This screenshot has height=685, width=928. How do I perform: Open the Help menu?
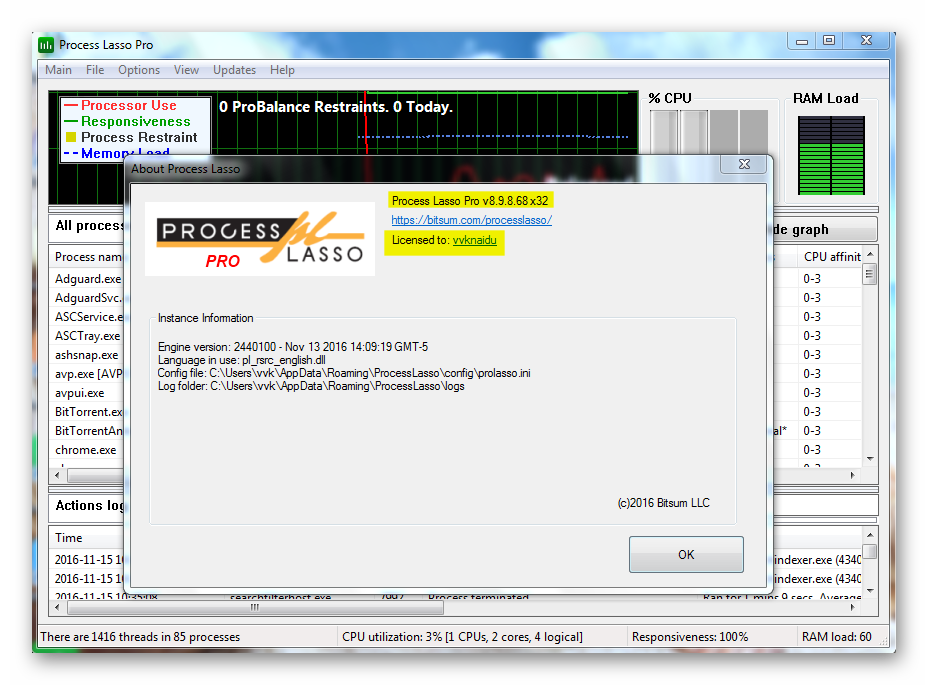[x=282, y=70]
